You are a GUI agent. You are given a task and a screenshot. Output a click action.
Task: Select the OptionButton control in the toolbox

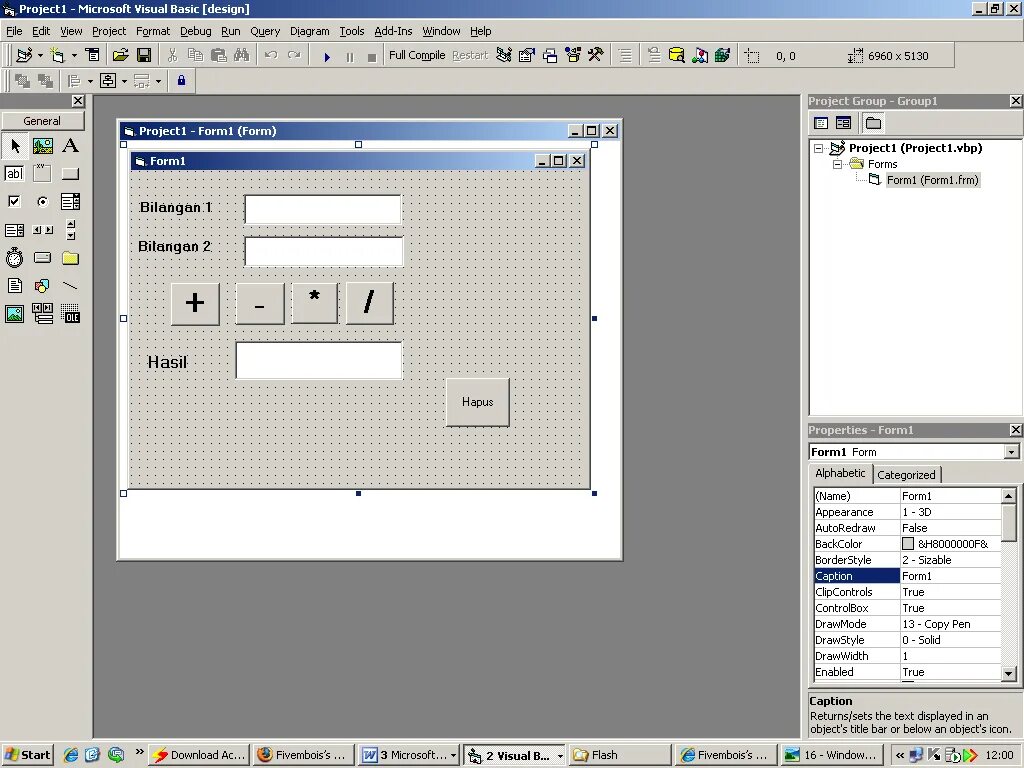(42, 201)
